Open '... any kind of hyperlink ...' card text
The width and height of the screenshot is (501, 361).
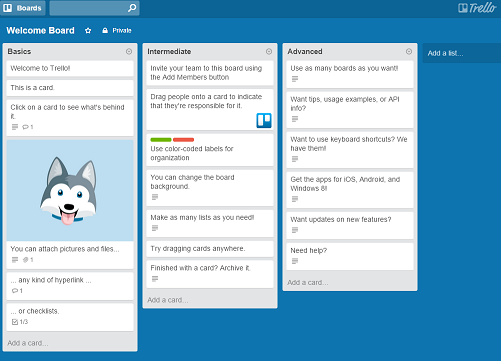coord(51,280)
